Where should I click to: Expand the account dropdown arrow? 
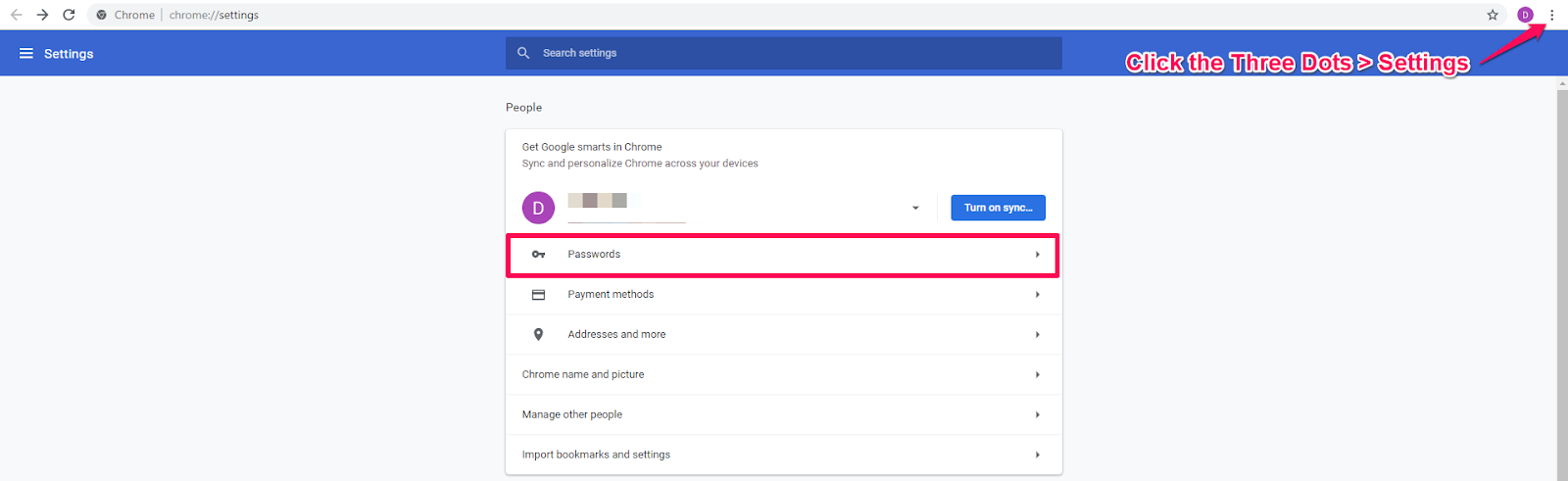(915, 208)
